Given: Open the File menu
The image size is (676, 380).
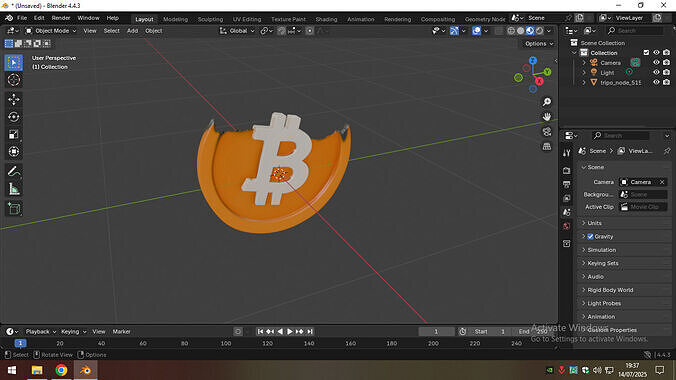Looking at the screenshot, I should [x=22, y=18].
